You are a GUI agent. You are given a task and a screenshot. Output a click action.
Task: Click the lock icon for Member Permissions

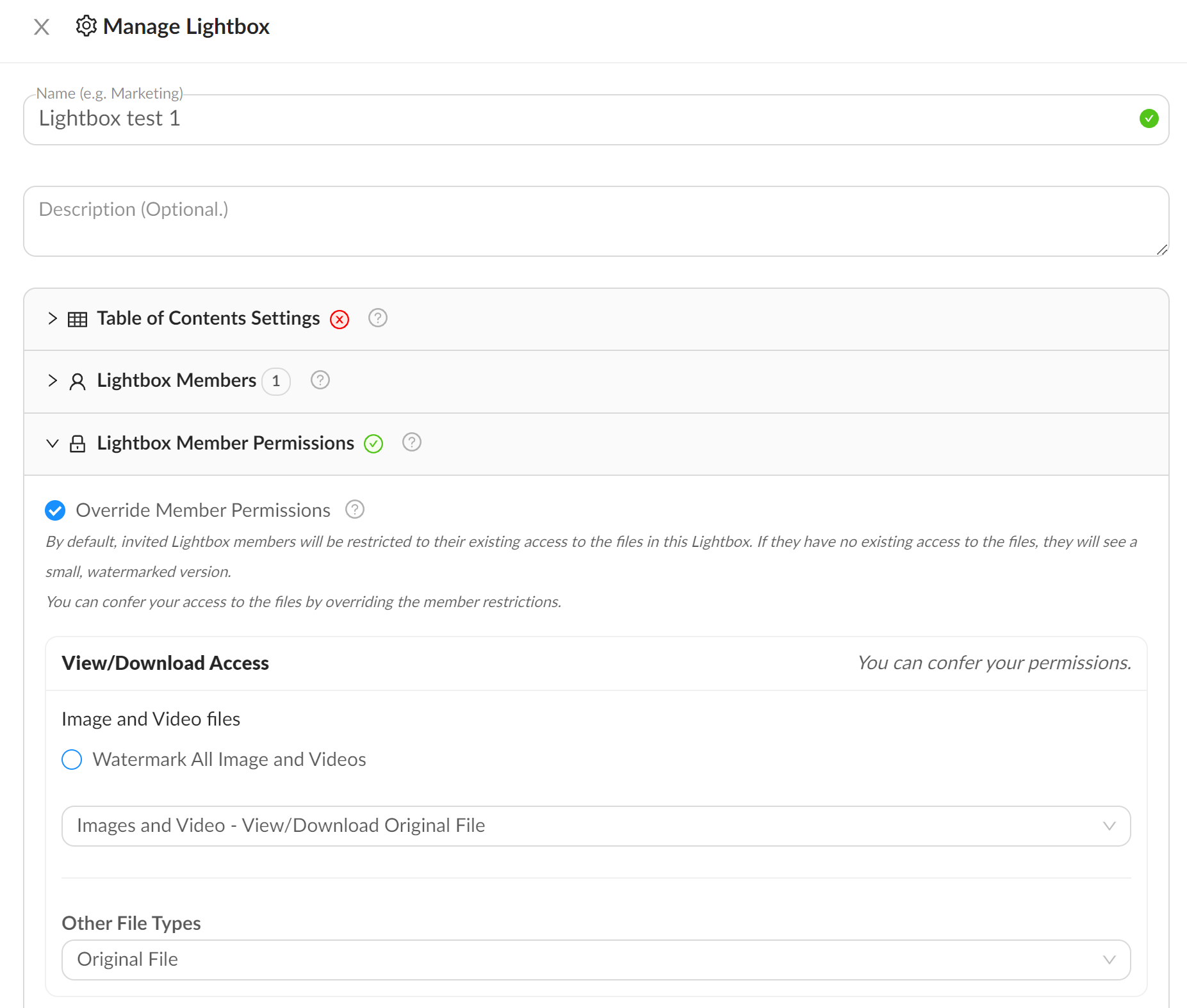[x=78, y=444]
